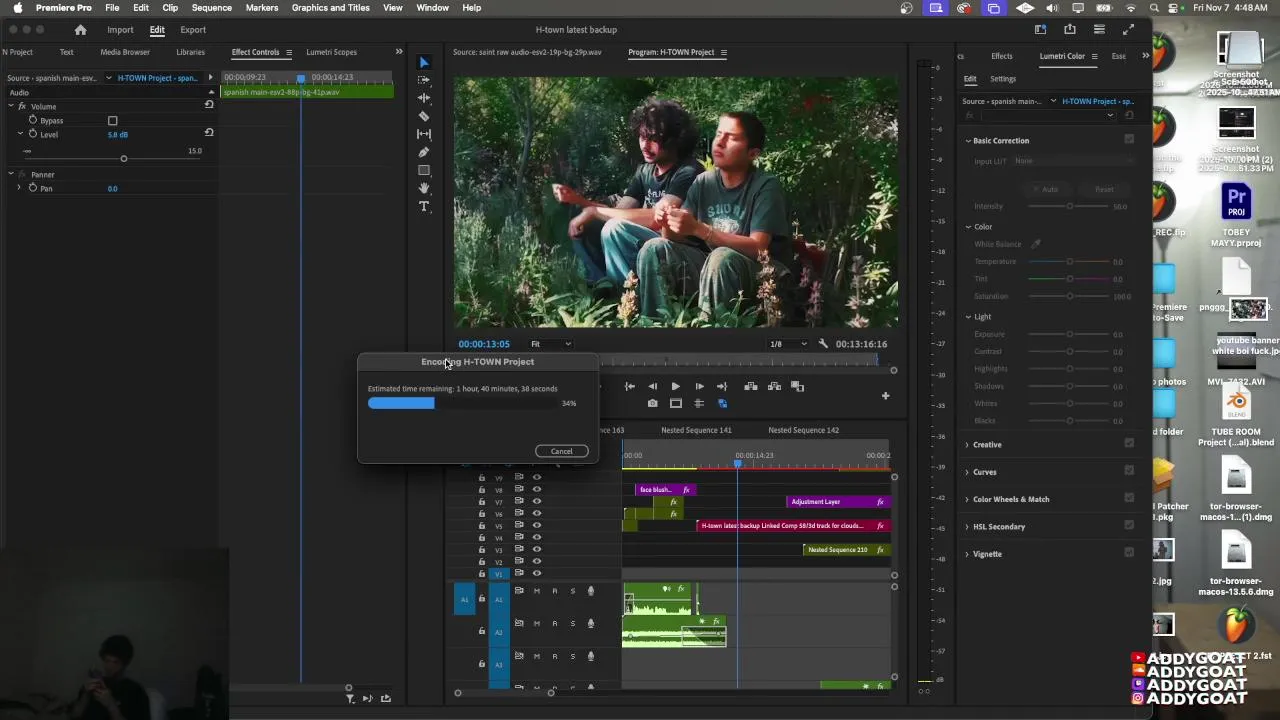Switch to the Lumetri Scopes tab
This screenshot has width=1280, height=720.
331,52
